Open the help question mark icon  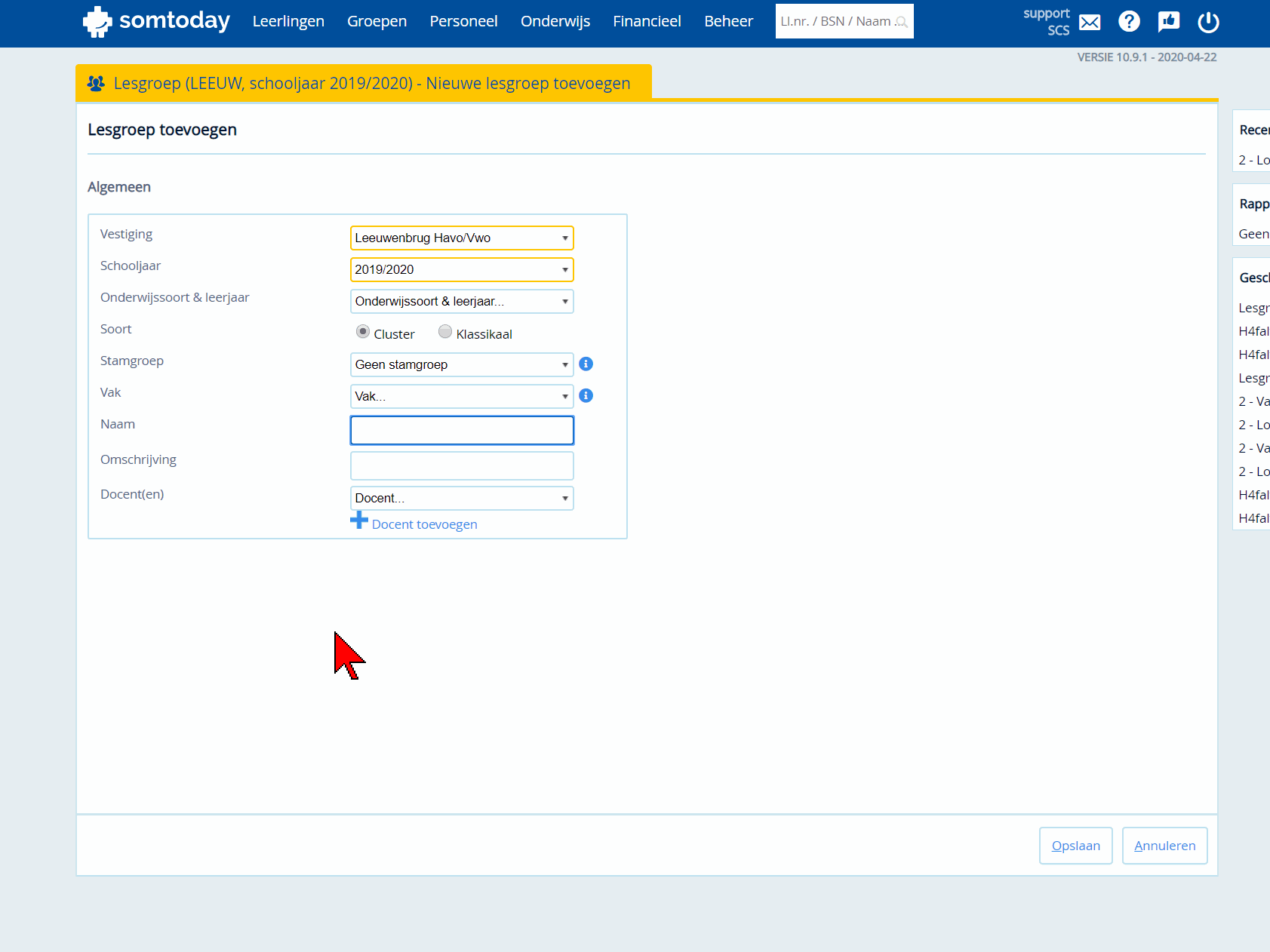click(x=1129, y=22)
